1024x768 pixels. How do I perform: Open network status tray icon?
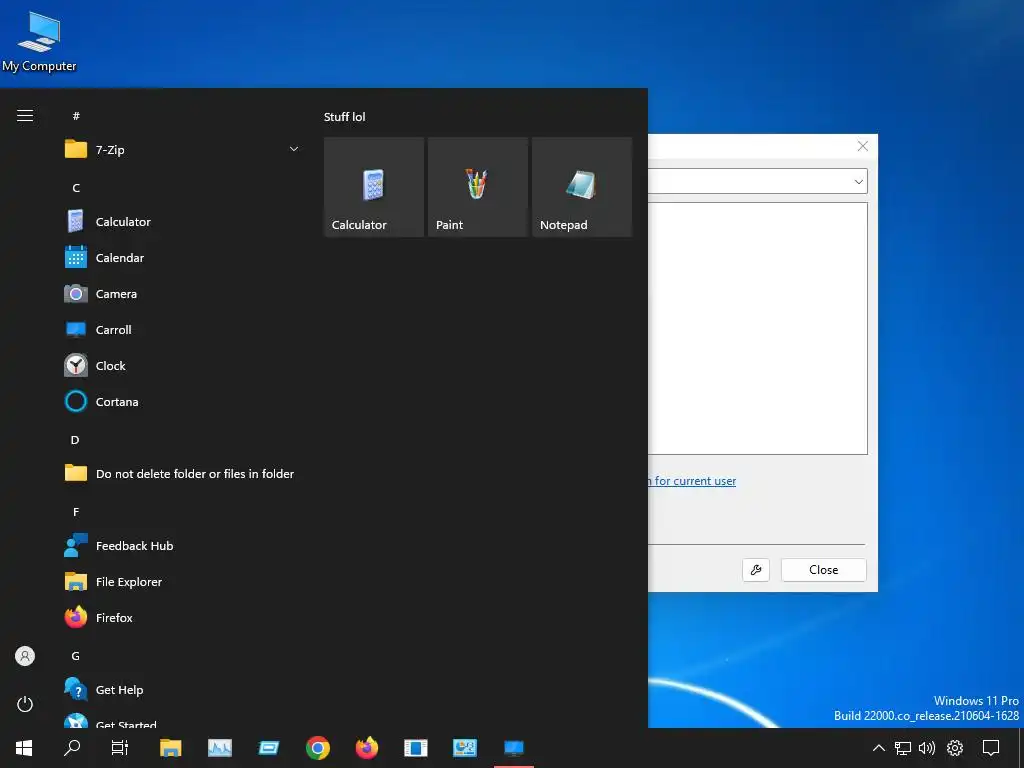pyautogui.click(x=903, y=748)
